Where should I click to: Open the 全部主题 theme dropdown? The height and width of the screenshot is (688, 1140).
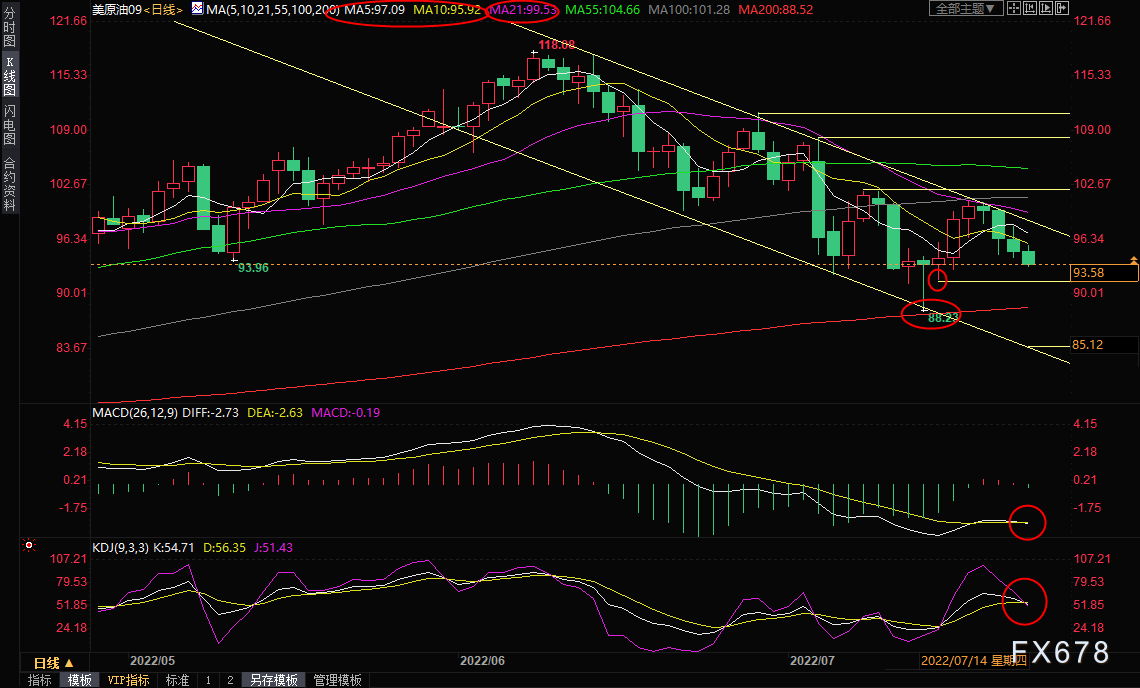(965, 9)
